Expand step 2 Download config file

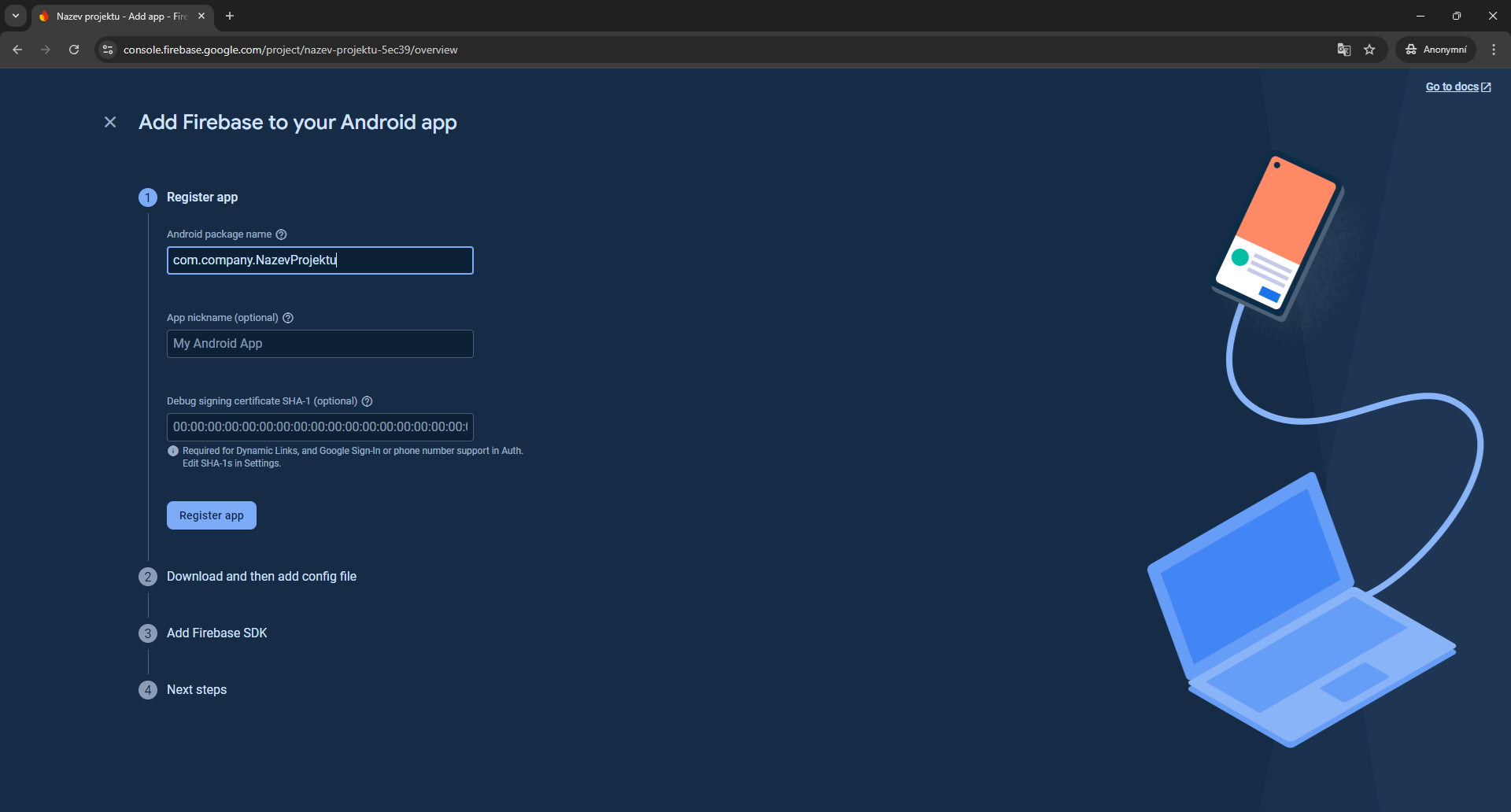point(261,577)
